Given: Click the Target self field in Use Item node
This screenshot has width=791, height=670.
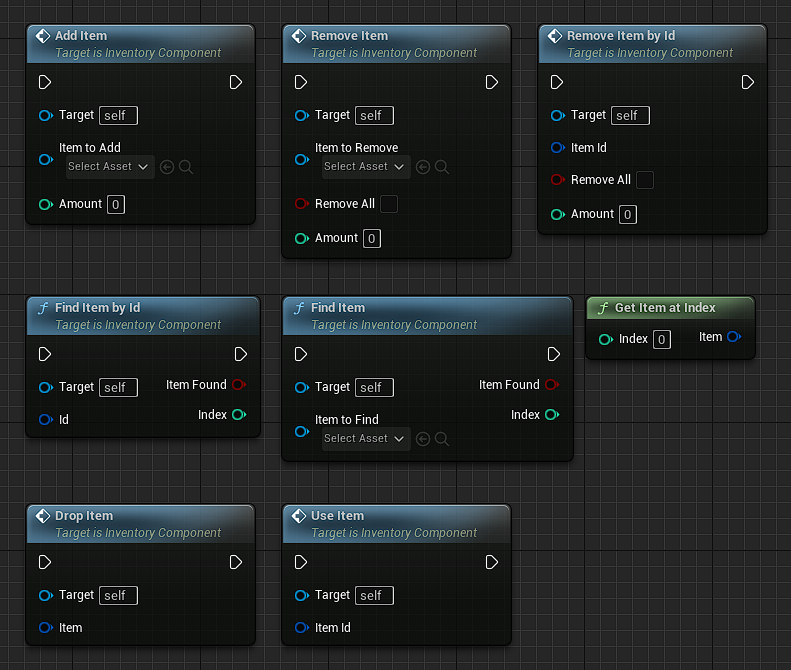Looking at the screenshot, I should pyautogui.click(x=374, y=596).
